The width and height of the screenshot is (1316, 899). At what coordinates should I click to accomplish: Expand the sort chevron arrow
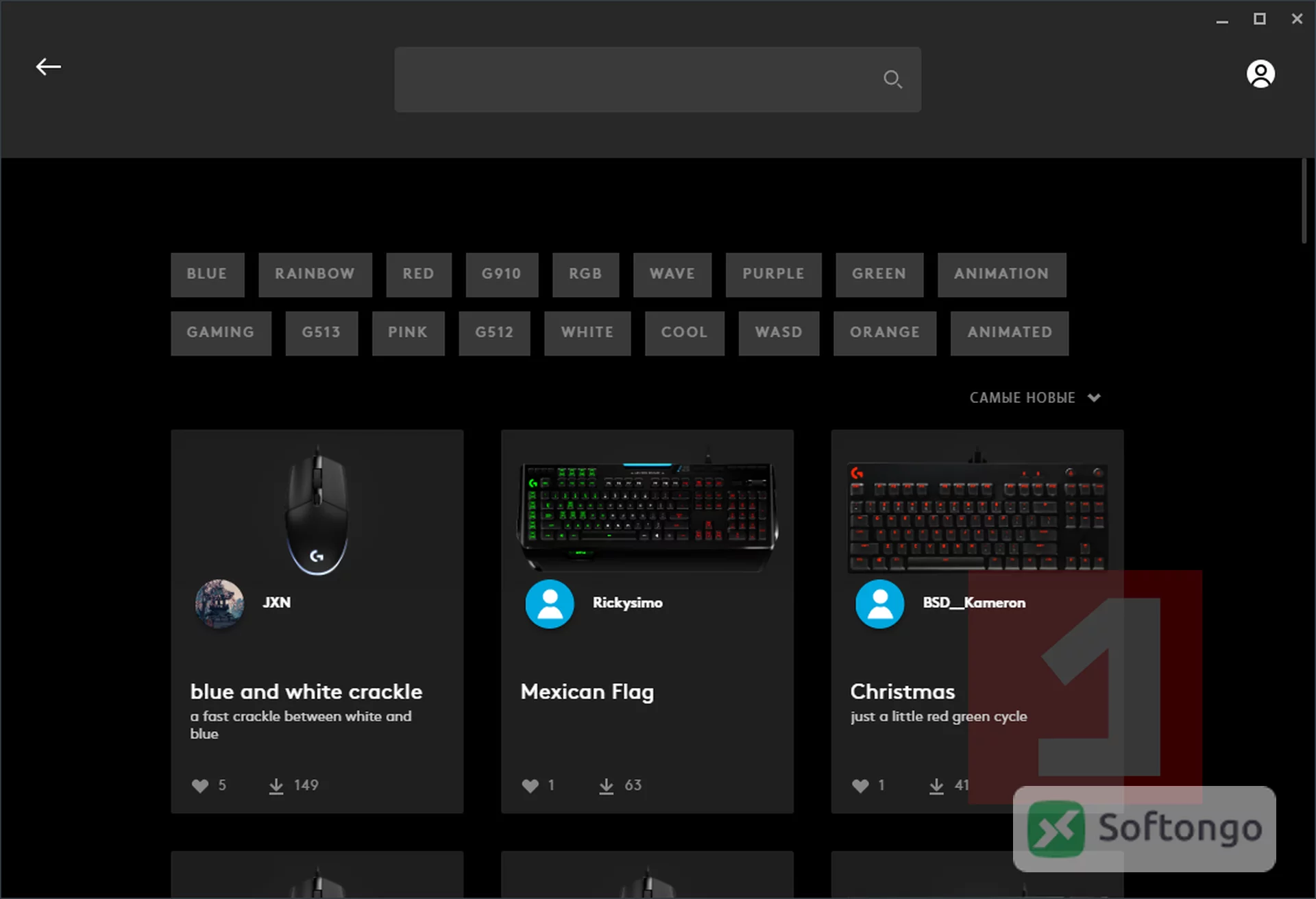pyautogui.click(x=1094, y=398)
